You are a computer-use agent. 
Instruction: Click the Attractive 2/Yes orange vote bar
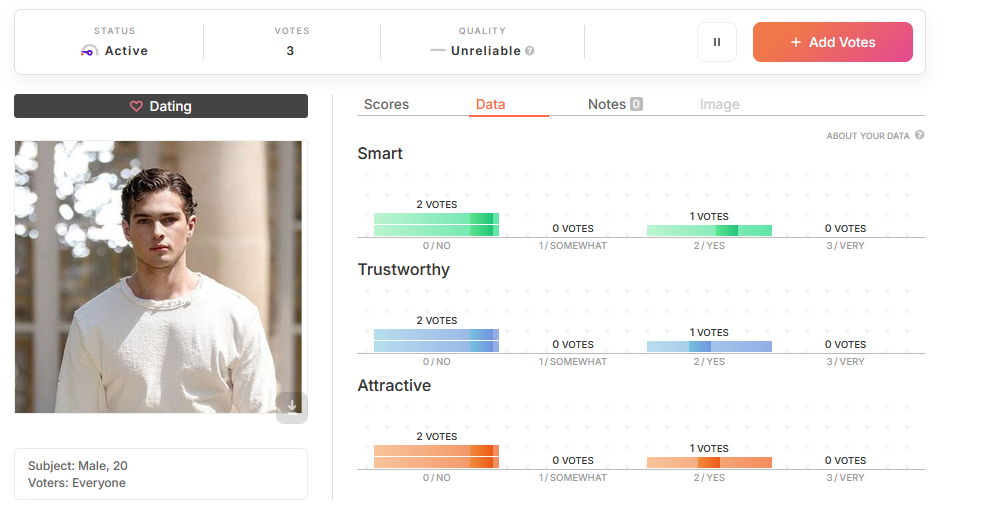pos(709,463)
